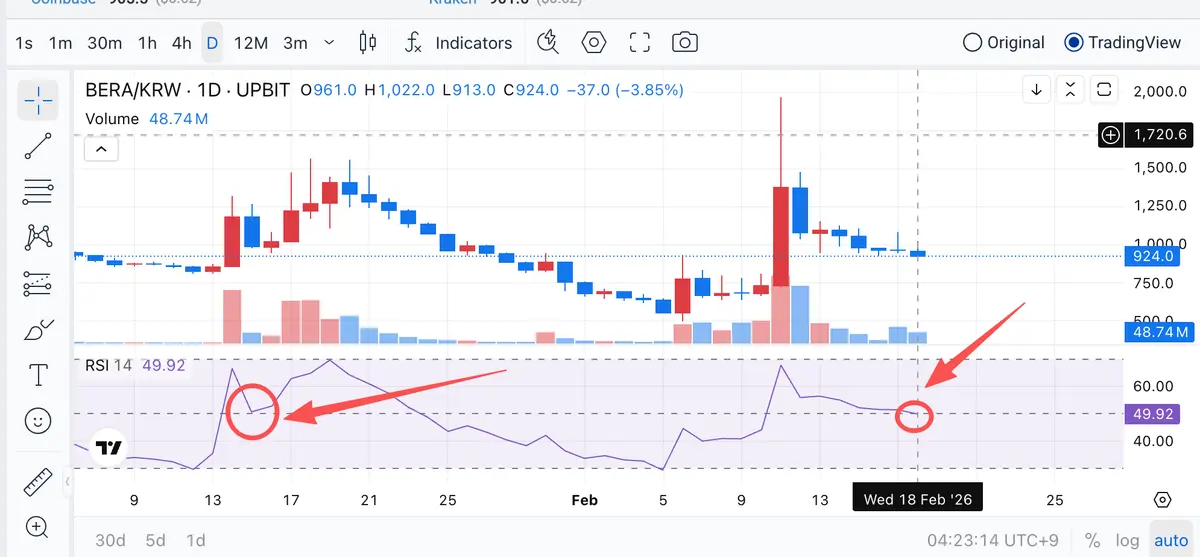Switch to the 1h timeframe
Viewport: 1200px width, 557px height.
[147, 43]
